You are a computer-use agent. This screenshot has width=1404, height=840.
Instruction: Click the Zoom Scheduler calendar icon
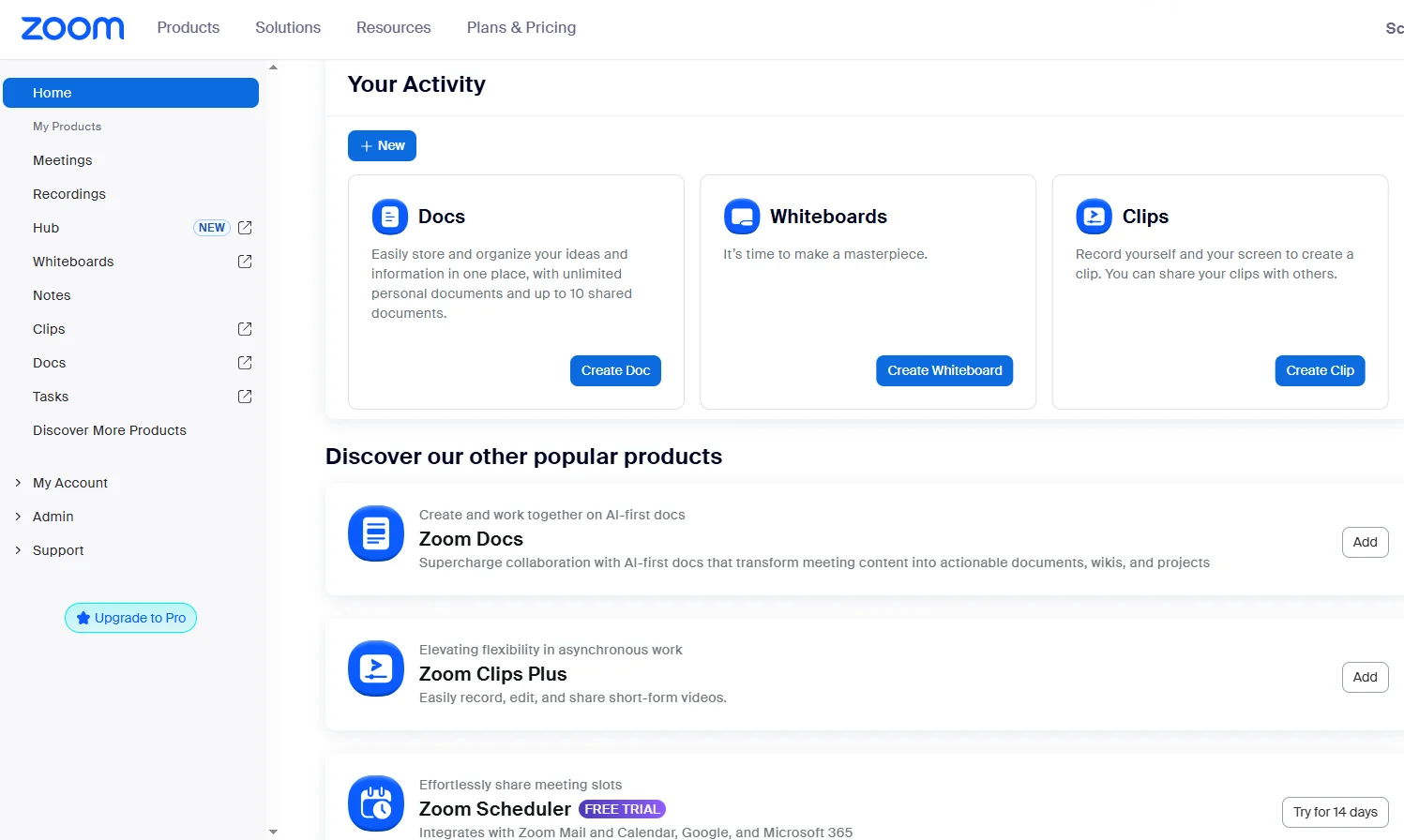[x=375, y=802]
